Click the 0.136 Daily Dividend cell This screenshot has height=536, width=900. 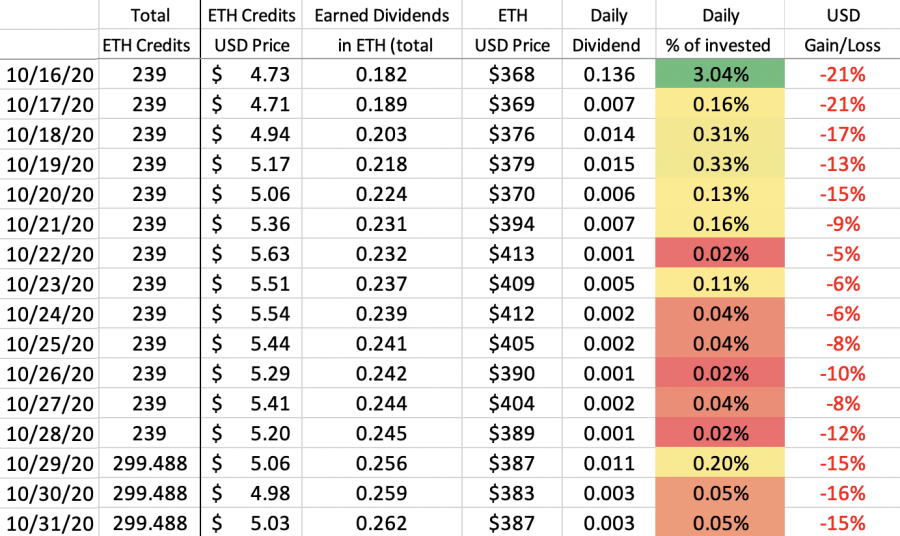point(609,74)
